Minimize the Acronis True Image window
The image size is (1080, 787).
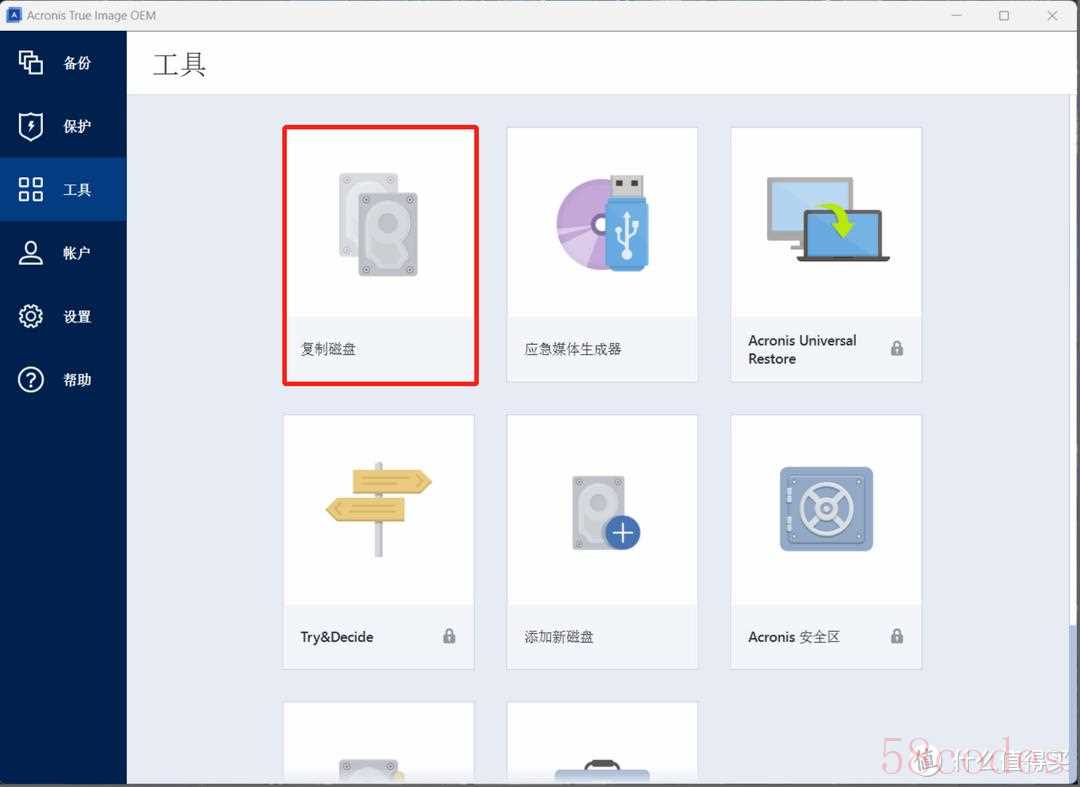coord(957,15)
